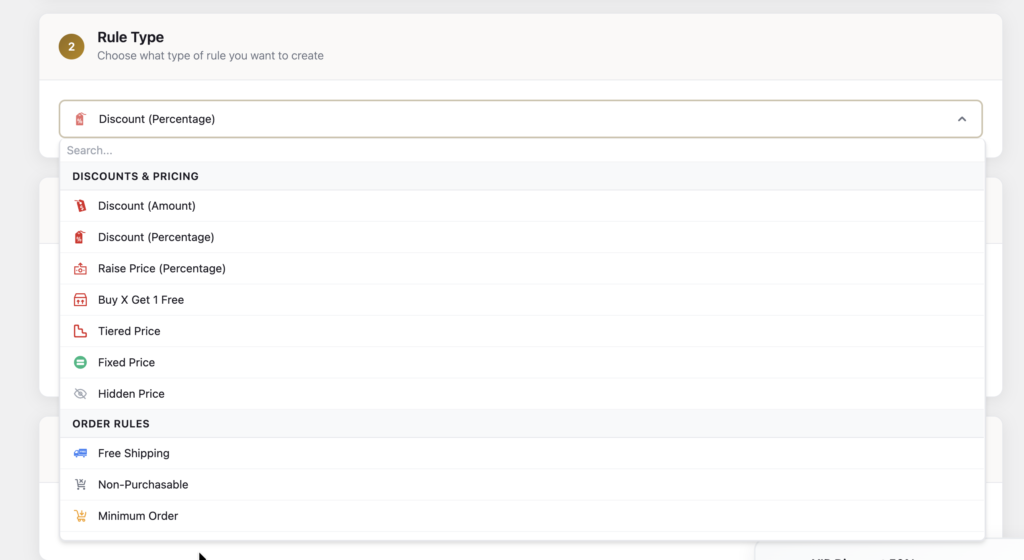This screenshot has height=560, width=1024.
Task: Click the Tiered Price stairs icon
Action: click(80, 331)
